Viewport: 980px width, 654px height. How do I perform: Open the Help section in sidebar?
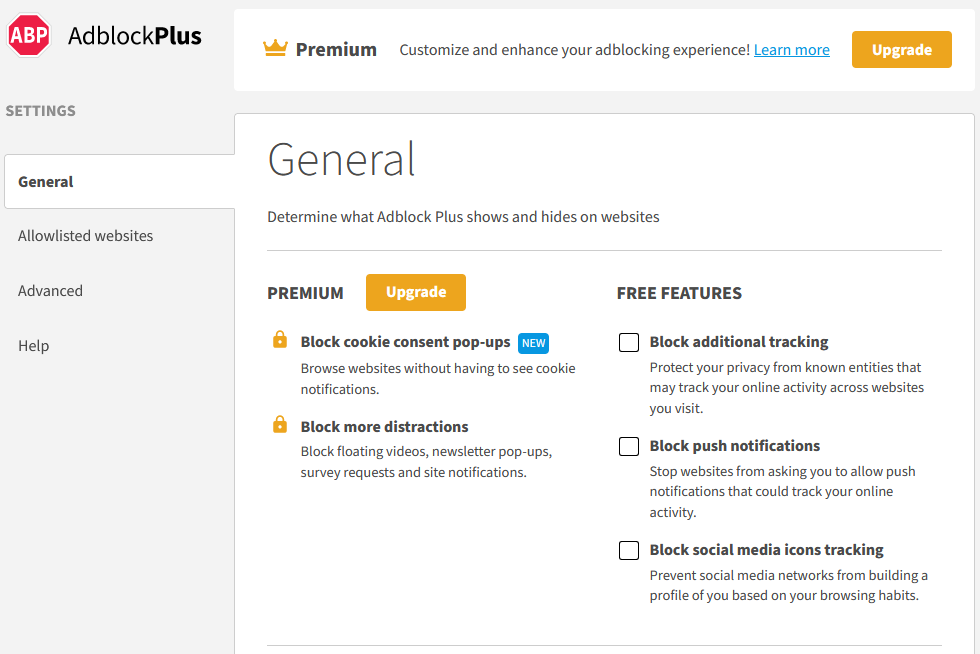tap(33, 346)
